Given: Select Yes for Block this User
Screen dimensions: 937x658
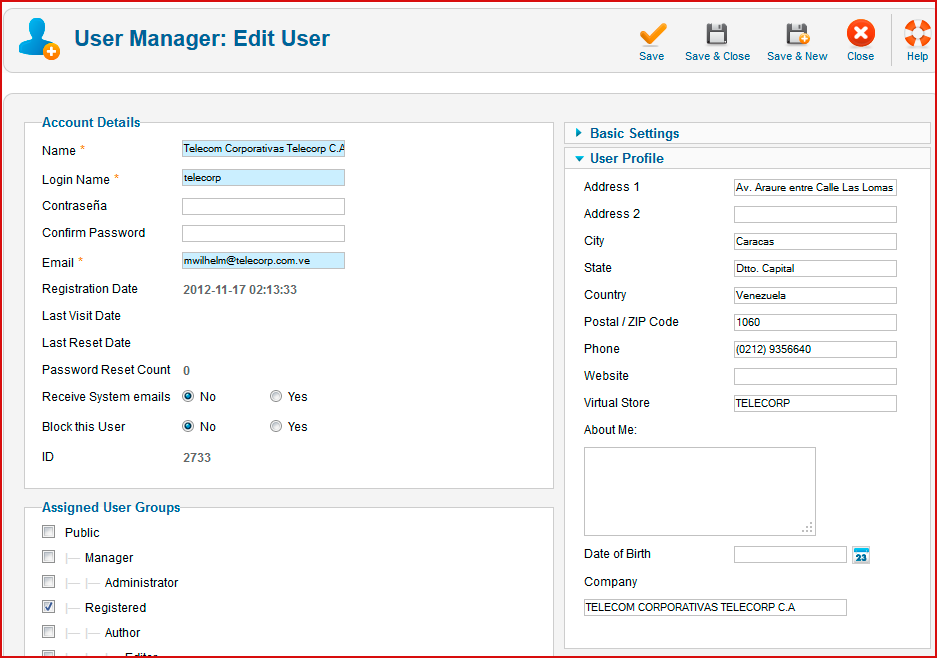Looking at the screenshot, I should (x=276, y=427).
